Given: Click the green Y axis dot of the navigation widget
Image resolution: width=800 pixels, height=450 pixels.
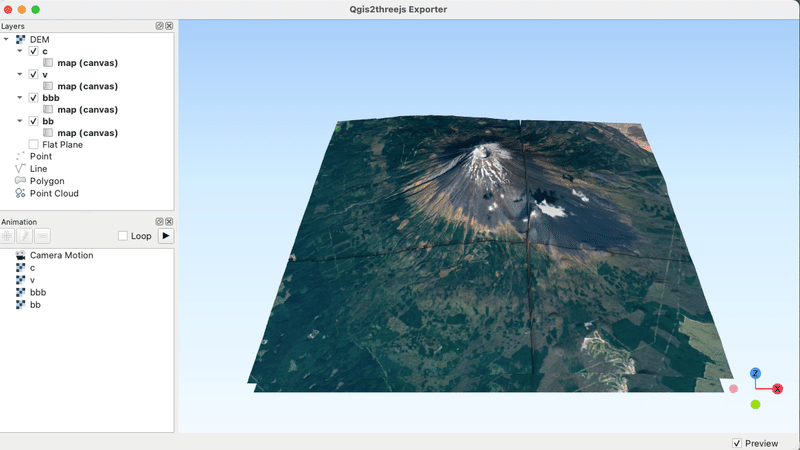Looking at the screenshot, I should click(755, 405).
